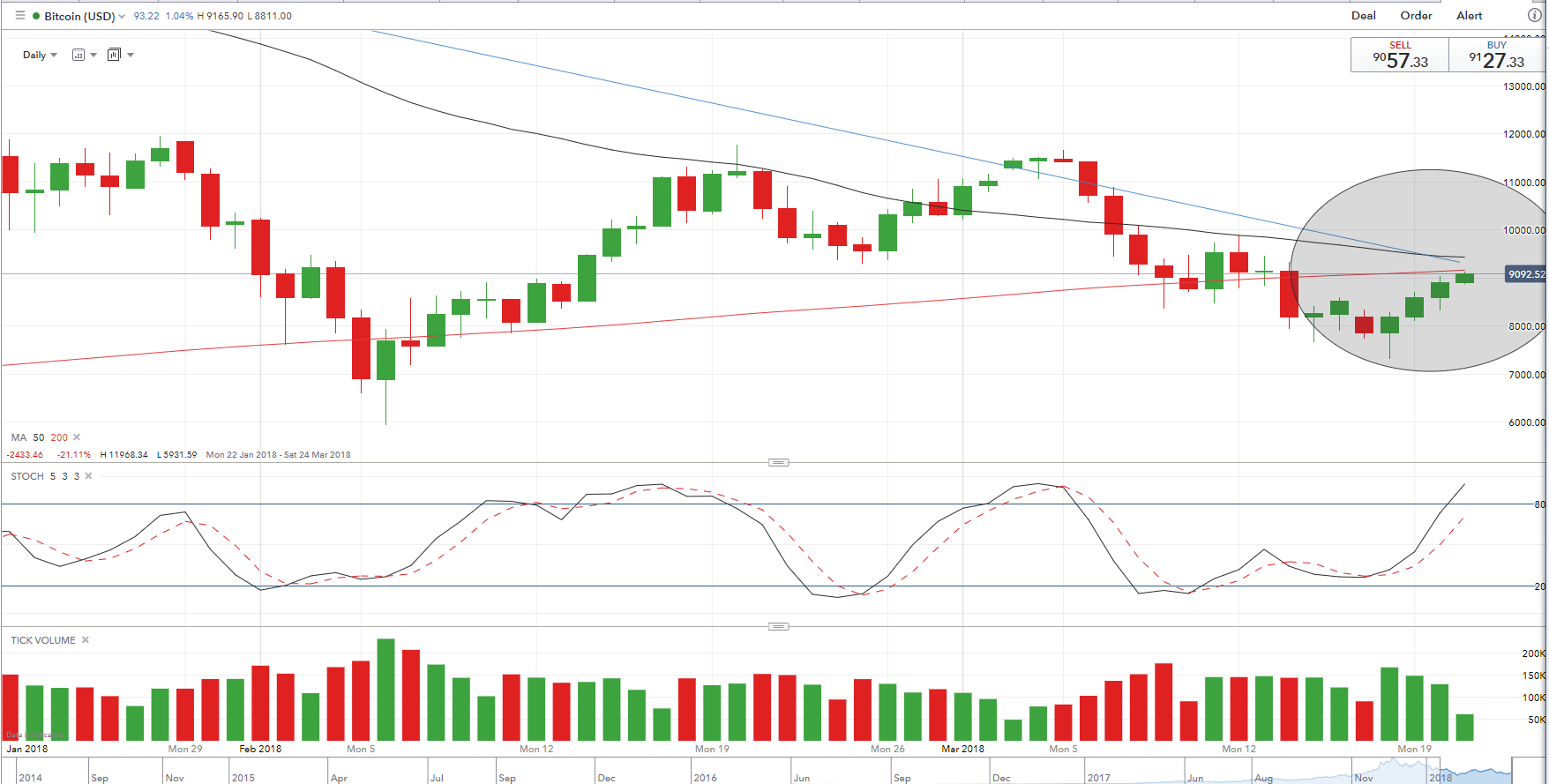The width and height of the screenshot is (1549, 784).
Task: Click the BUY 9127.33 button
Action: tap(1497, 55)
